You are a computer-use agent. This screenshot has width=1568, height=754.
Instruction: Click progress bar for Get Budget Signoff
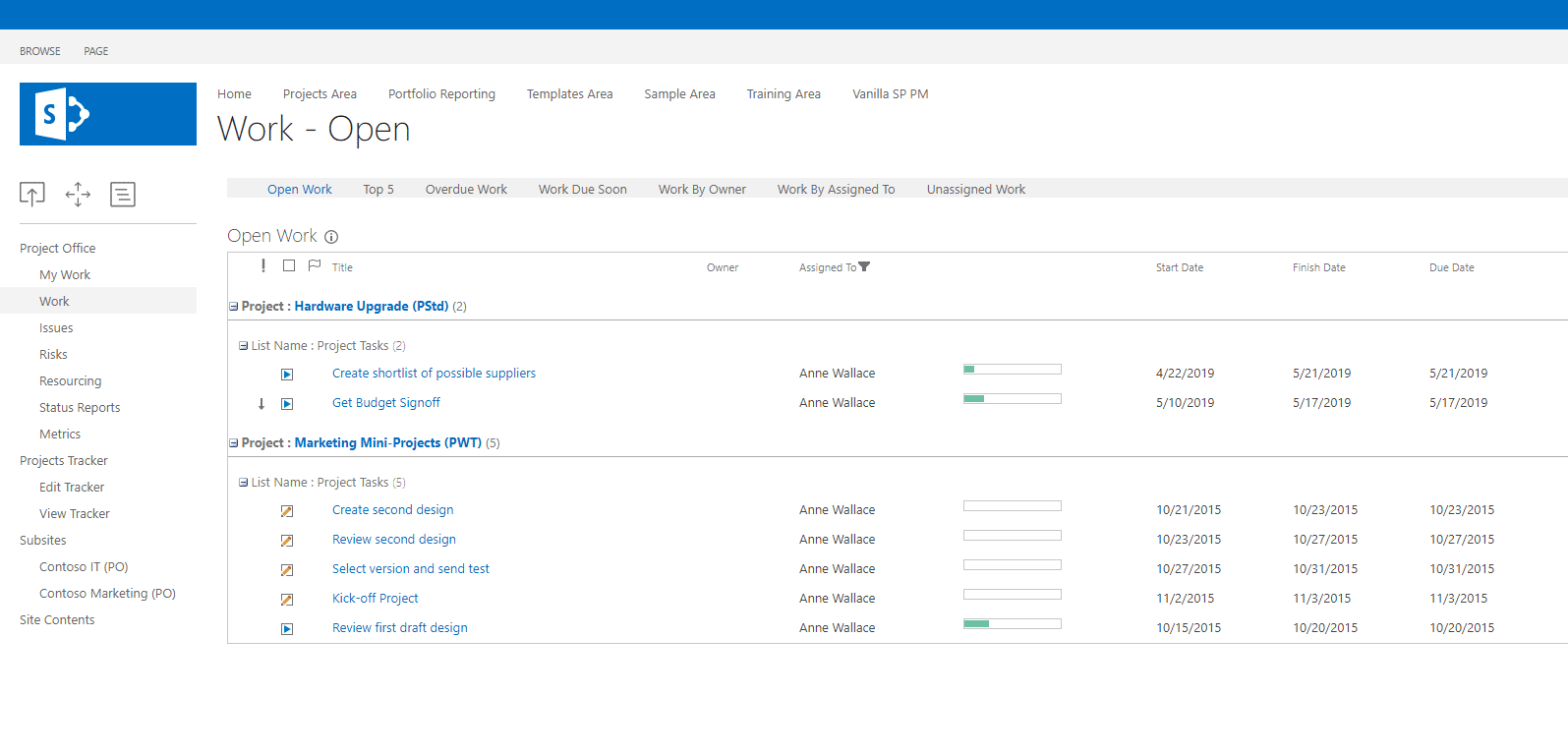(x=1013, y=399)
